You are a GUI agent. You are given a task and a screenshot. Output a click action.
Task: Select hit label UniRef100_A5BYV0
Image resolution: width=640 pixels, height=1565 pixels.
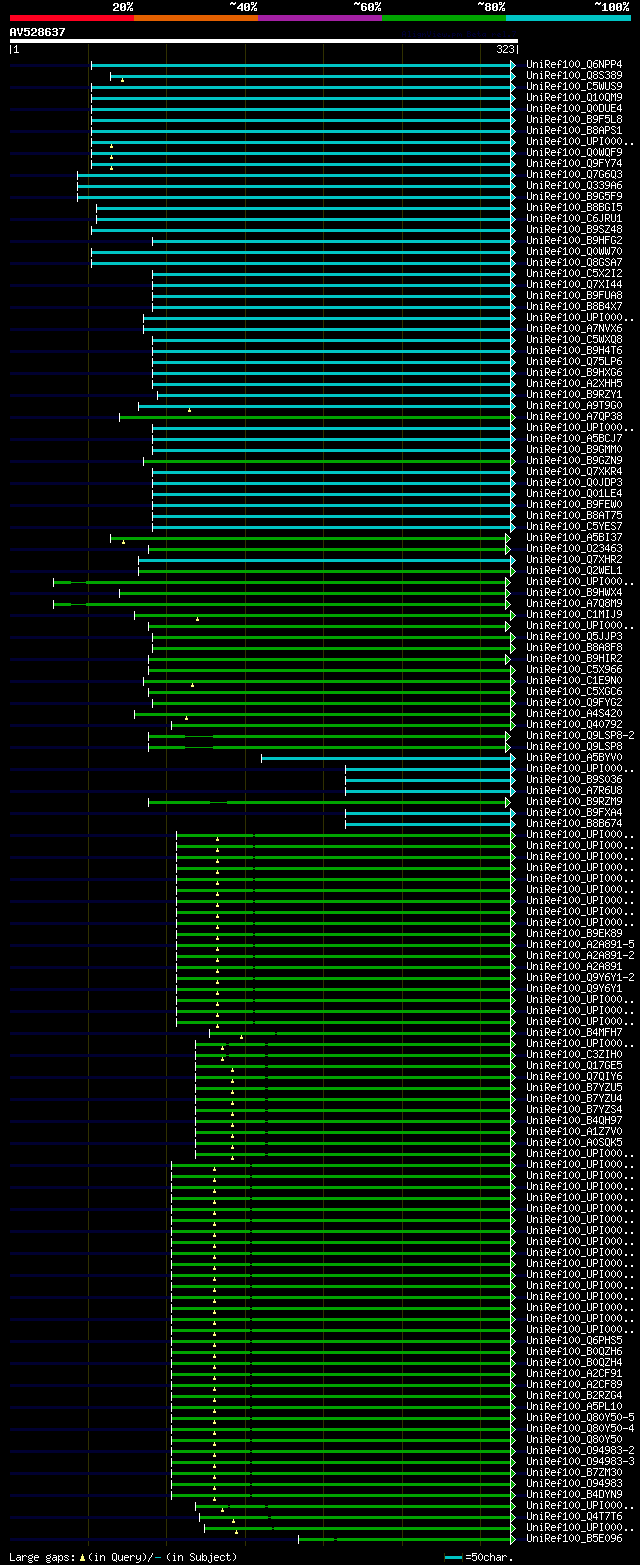pos(574,758)
